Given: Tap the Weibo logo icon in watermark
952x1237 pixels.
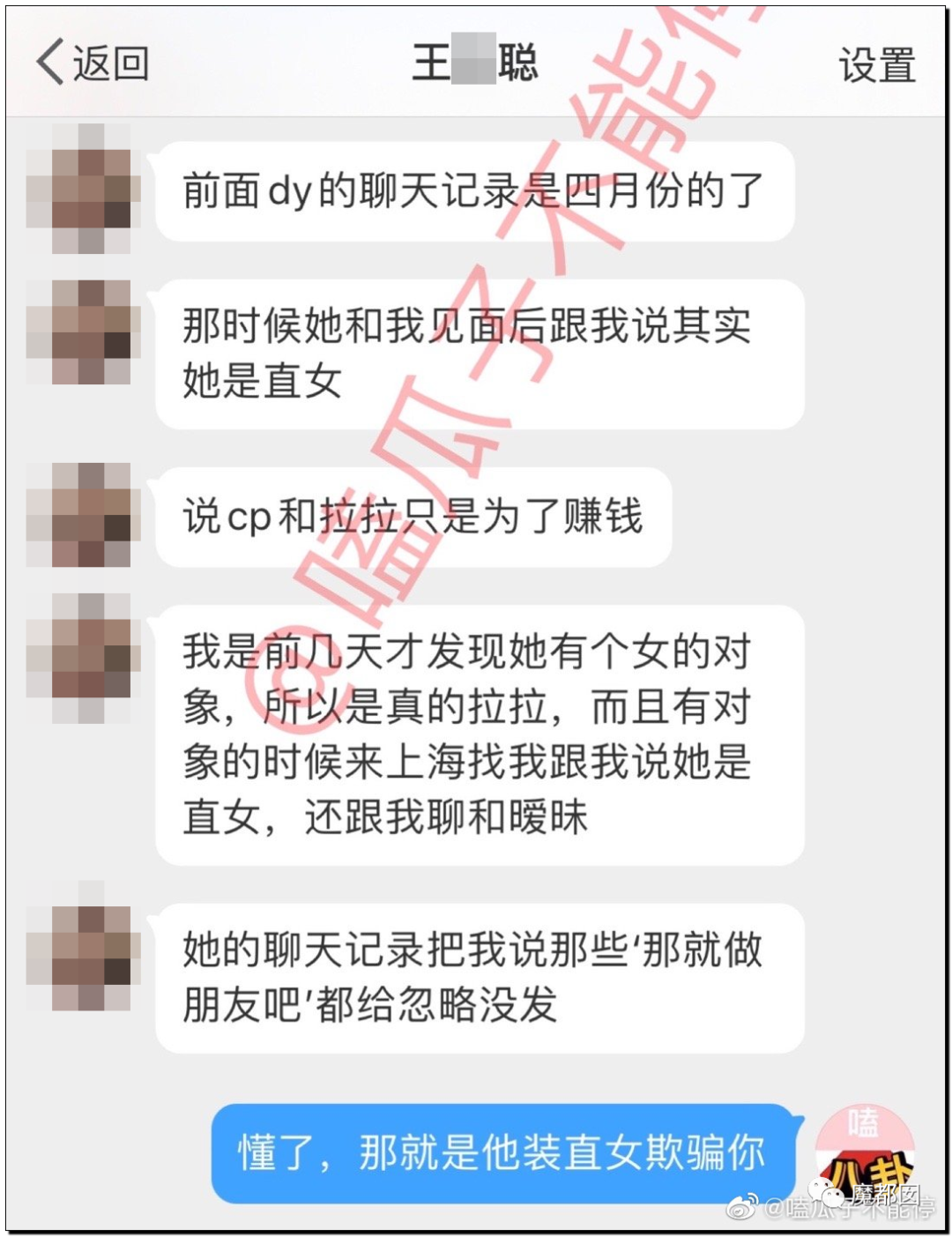Looking at the screenshot, I should 742,1207.
